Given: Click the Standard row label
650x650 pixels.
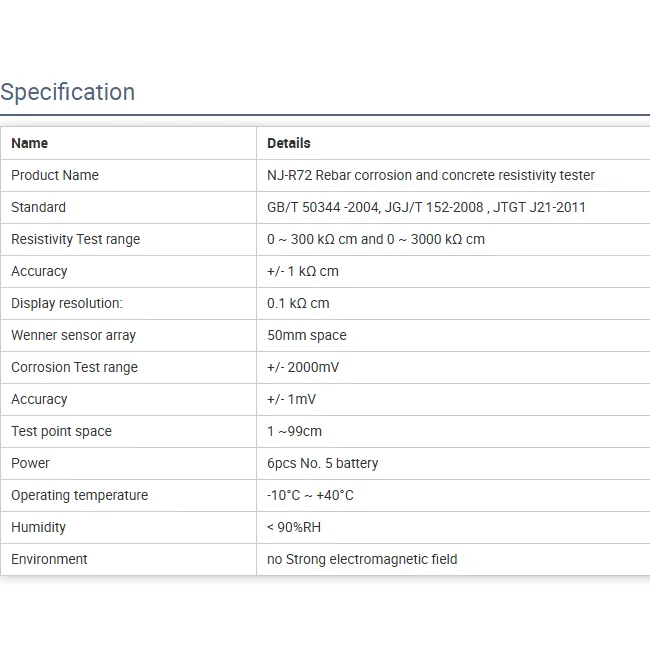Looking at the screenshot, I should (38, 207).
